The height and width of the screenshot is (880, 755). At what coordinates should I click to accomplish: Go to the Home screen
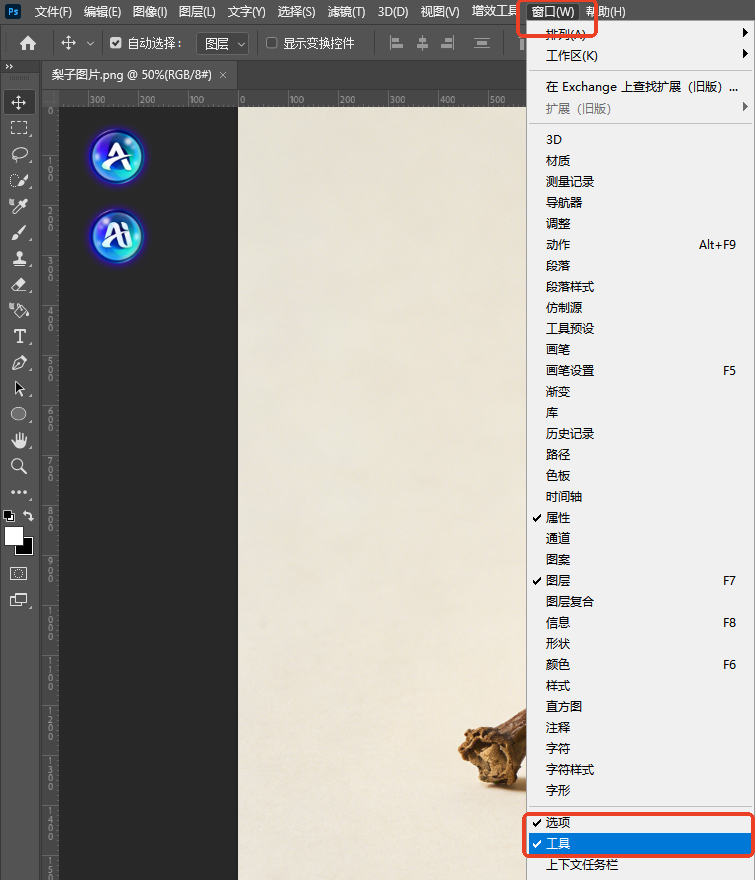pyautogui.click(x=28, y=43)
